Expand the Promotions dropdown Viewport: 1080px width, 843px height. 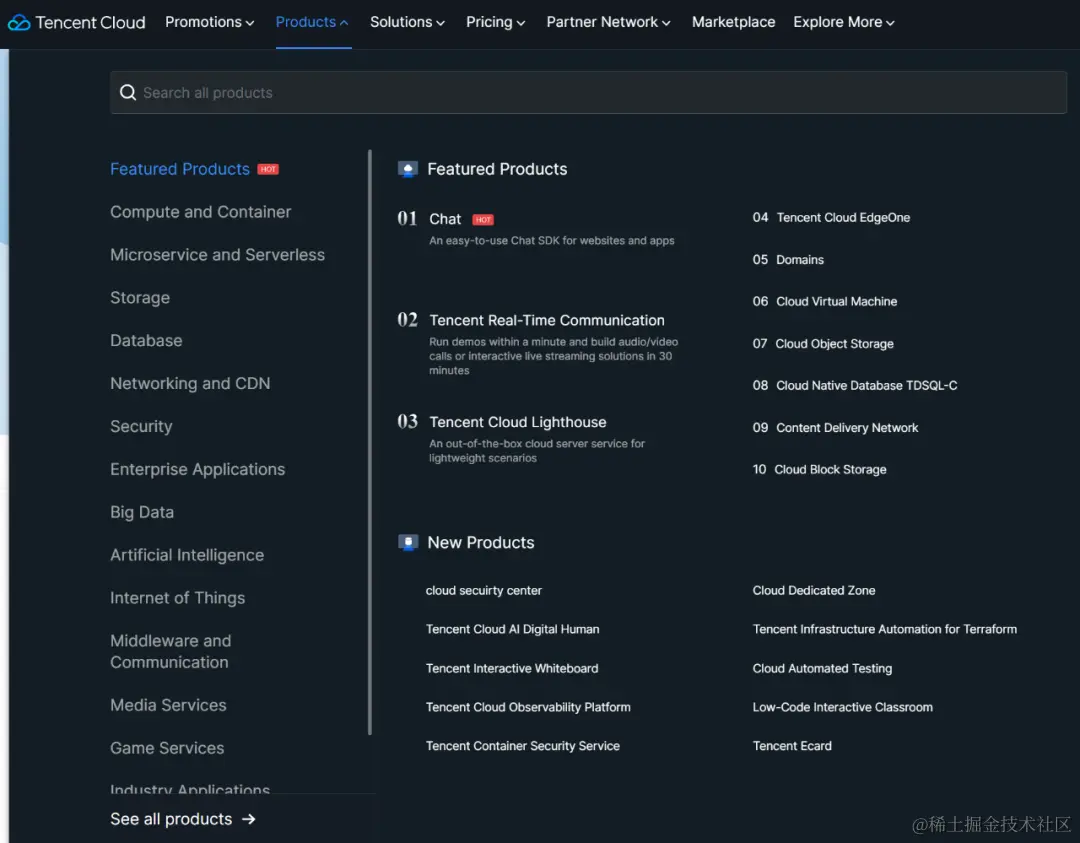[x=210, y=22]
